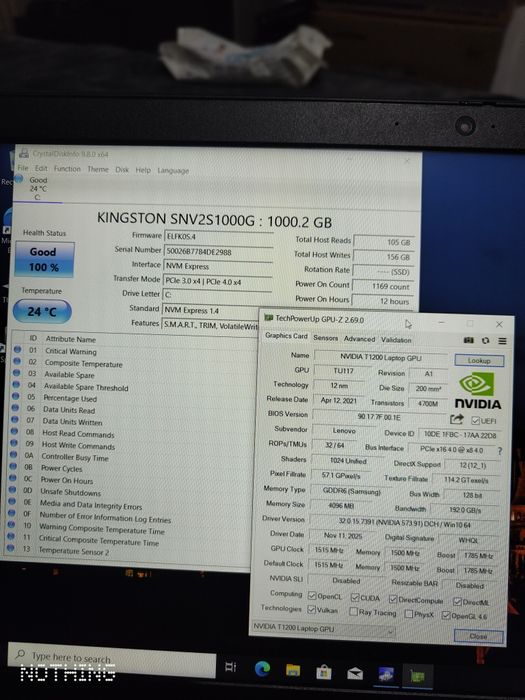525x700 pixels.
Task: Toggle the Vulkan checkbox
Action: 312,609
